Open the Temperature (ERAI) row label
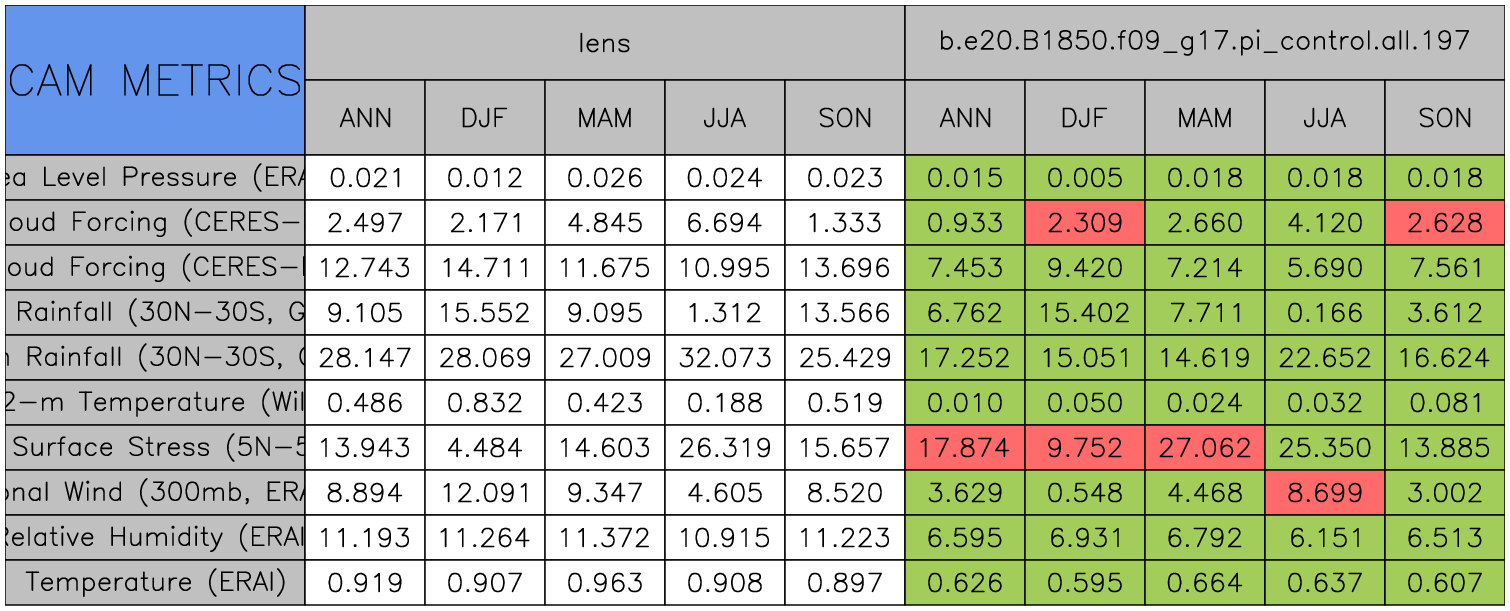 click(155, 582)
